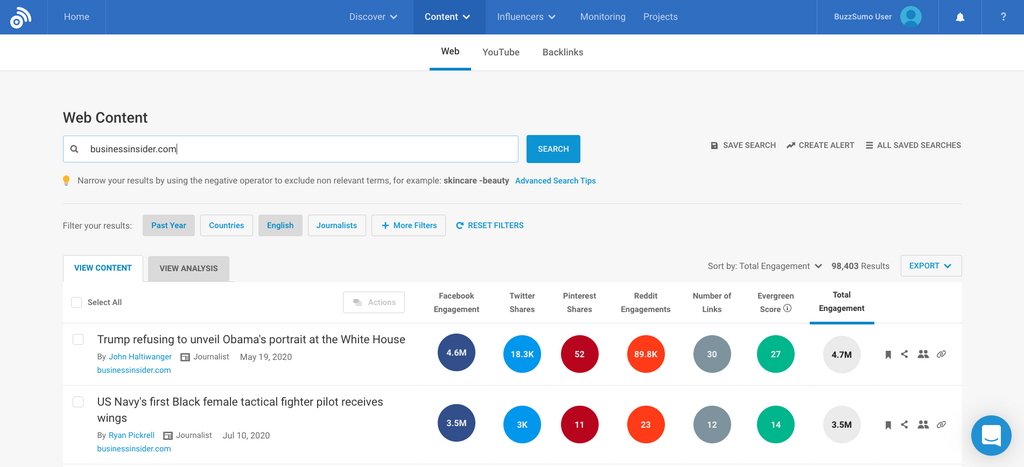View sharers of Trump portrait article
Image resolution: width=1024 pixels, height=467 pixels.
pyautogui.click(x=923, y=354)
